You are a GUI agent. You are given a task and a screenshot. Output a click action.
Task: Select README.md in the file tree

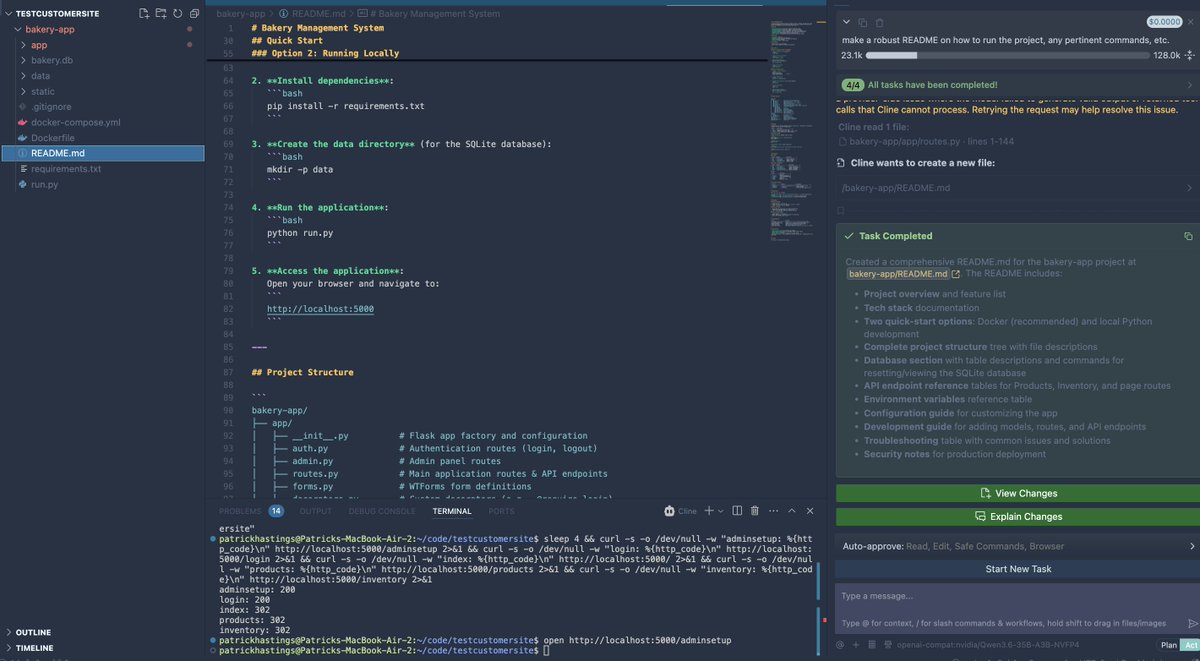[x=102, y=153]
